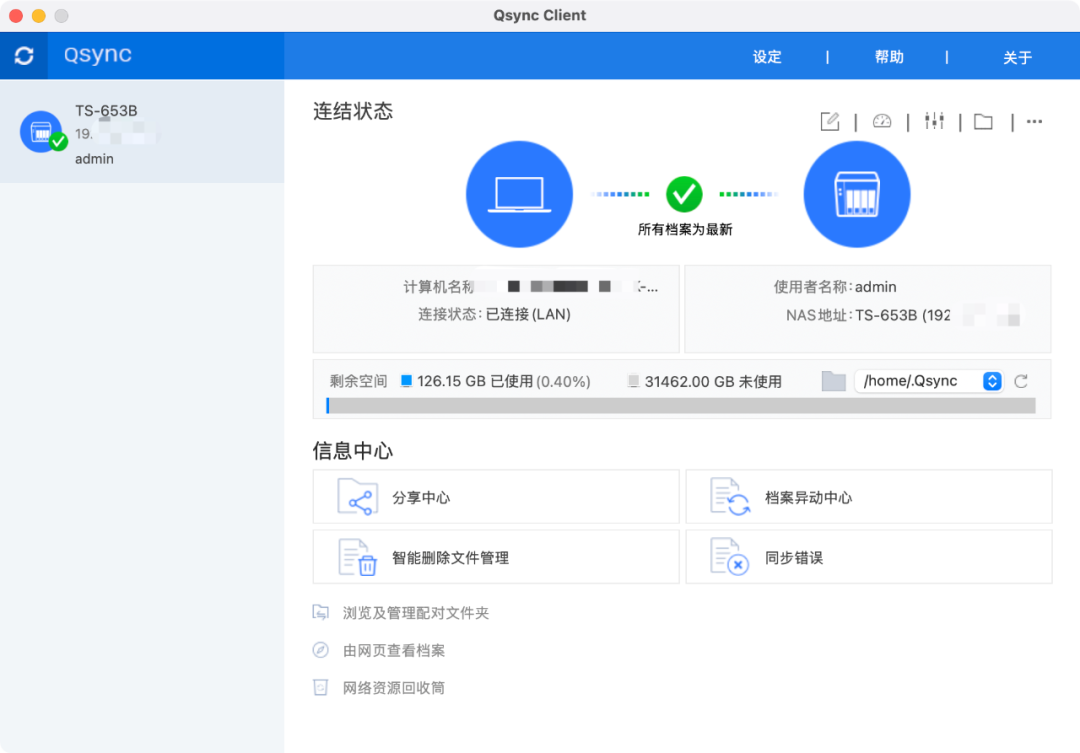Image resolution: width=1080 pixels, height=753 pixels.
Task: Minimize the Qsync Client window
Action: [x=39, y=16]
